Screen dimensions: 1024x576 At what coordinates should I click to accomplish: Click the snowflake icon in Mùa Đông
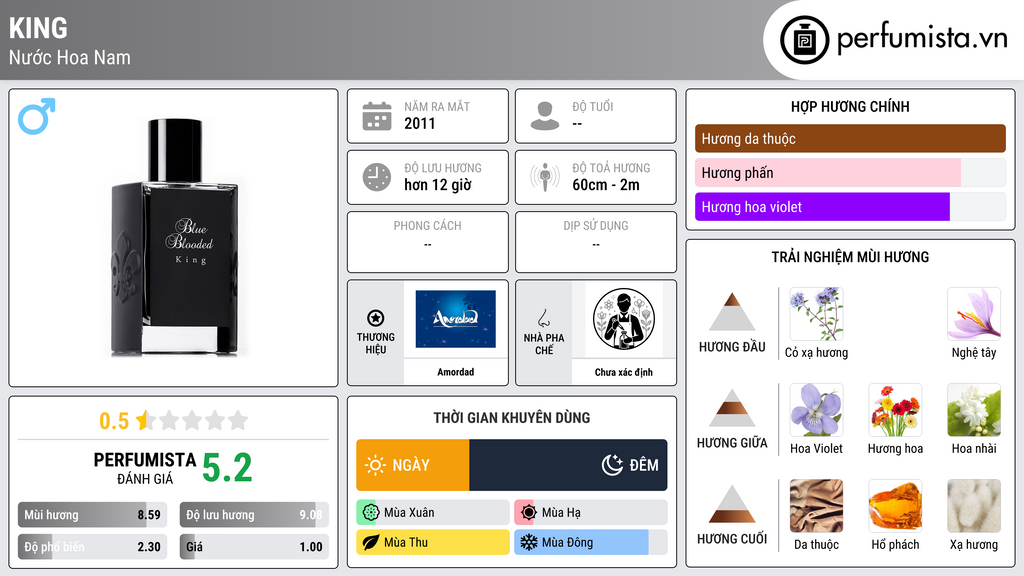tap(528, 542)
